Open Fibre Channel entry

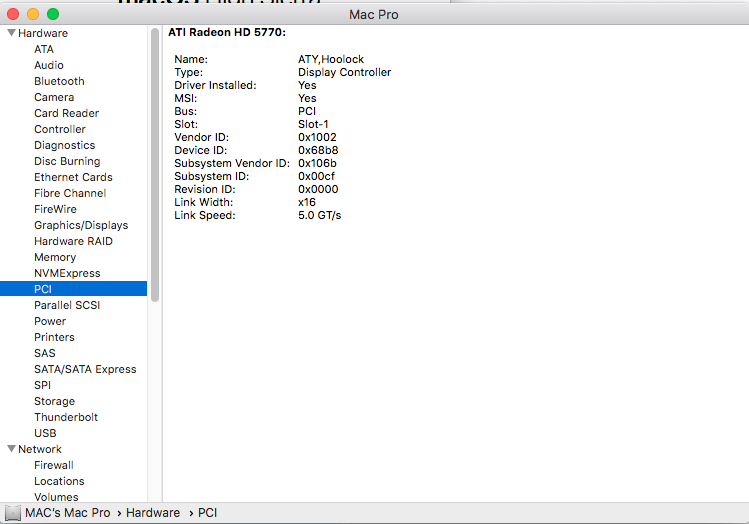70,193
